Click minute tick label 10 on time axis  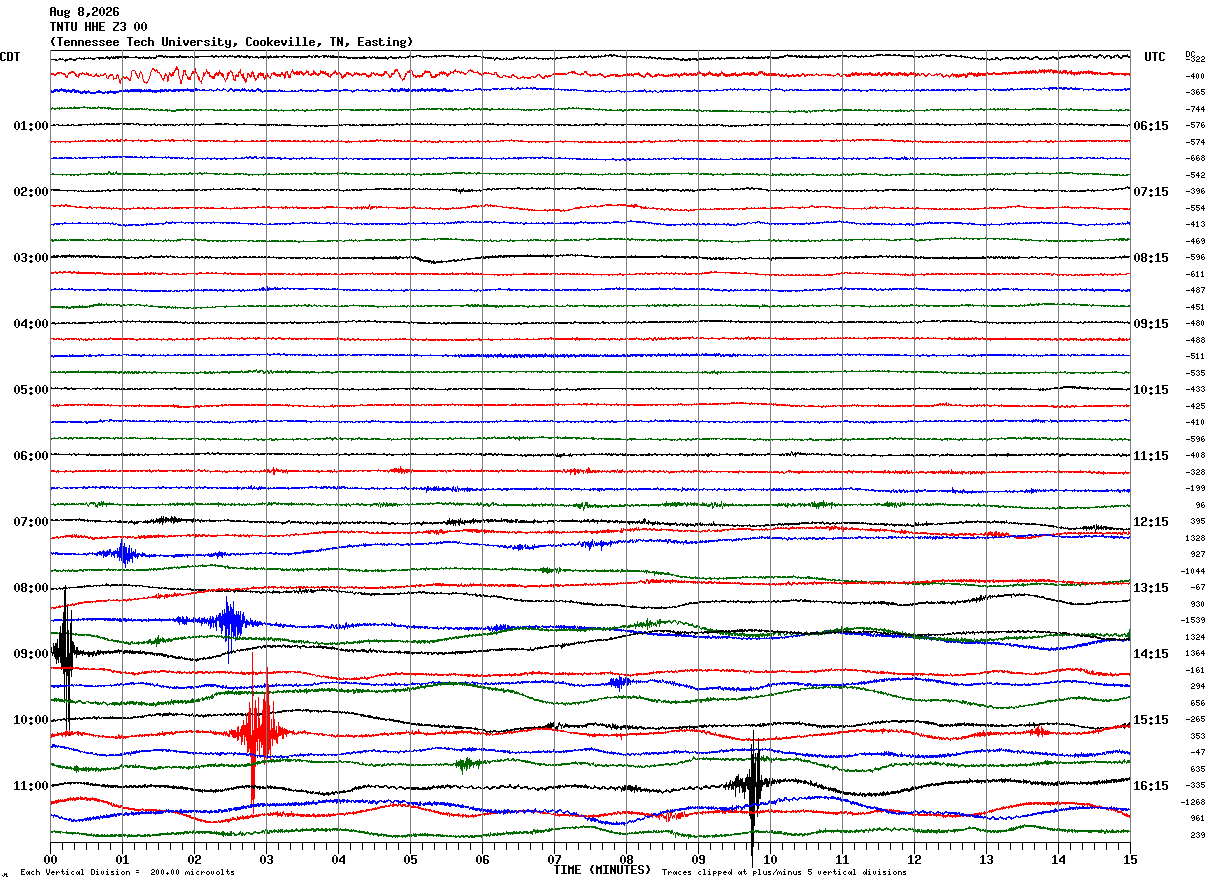click(x=770, y=860)
